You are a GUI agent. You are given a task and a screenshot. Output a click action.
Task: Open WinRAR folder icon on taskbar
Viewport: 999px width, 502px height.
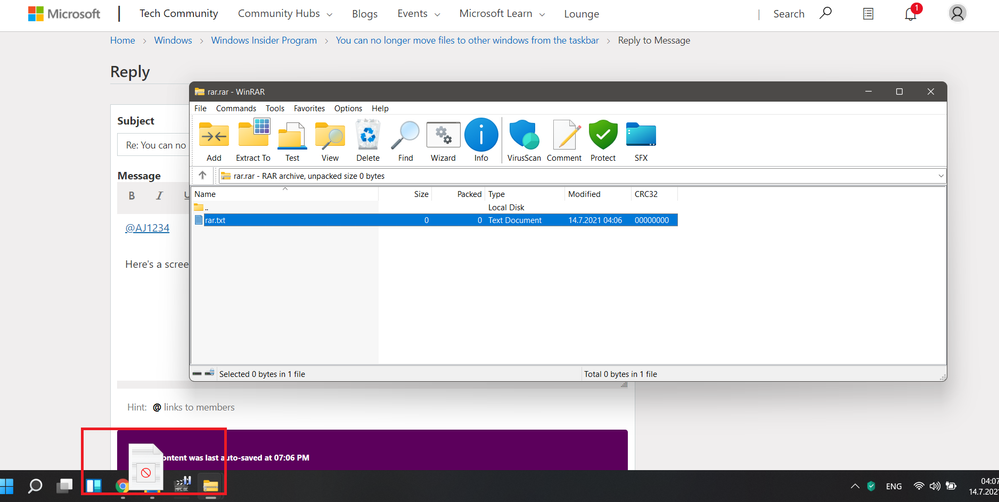tap(211, 486)
